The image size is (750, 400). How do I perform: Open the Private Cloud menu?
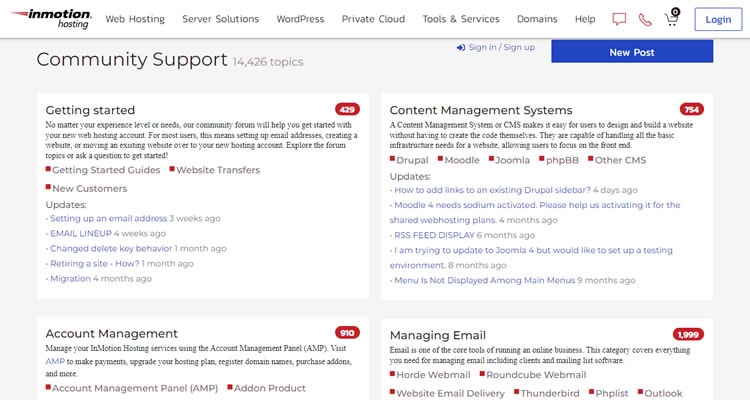[x=373, y=19]
